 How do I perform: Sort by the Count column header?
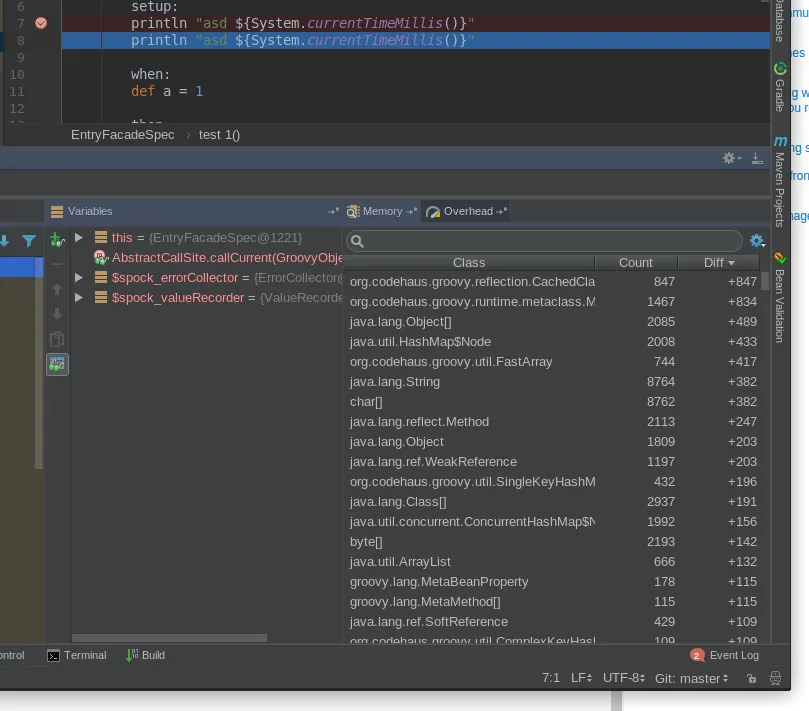(x=635, y=263)
